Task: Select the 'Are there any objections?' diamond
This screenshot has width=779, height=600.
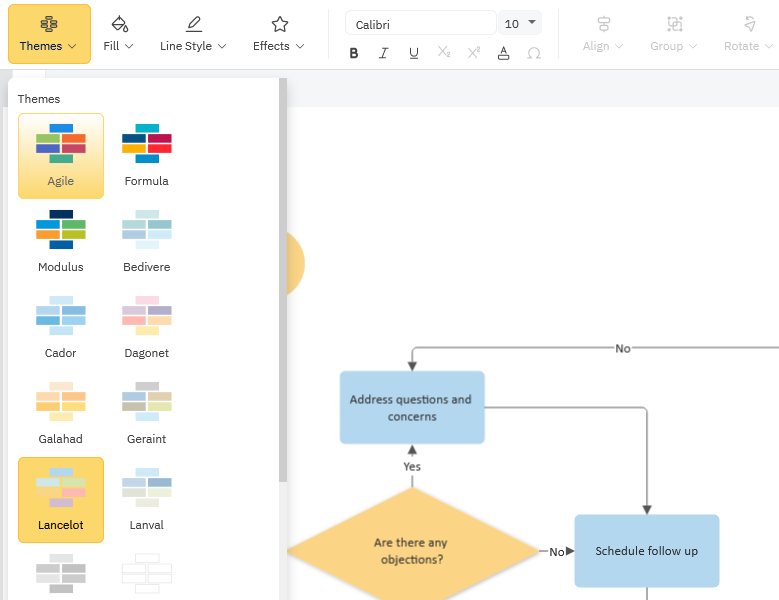Action: click(411, 549)
